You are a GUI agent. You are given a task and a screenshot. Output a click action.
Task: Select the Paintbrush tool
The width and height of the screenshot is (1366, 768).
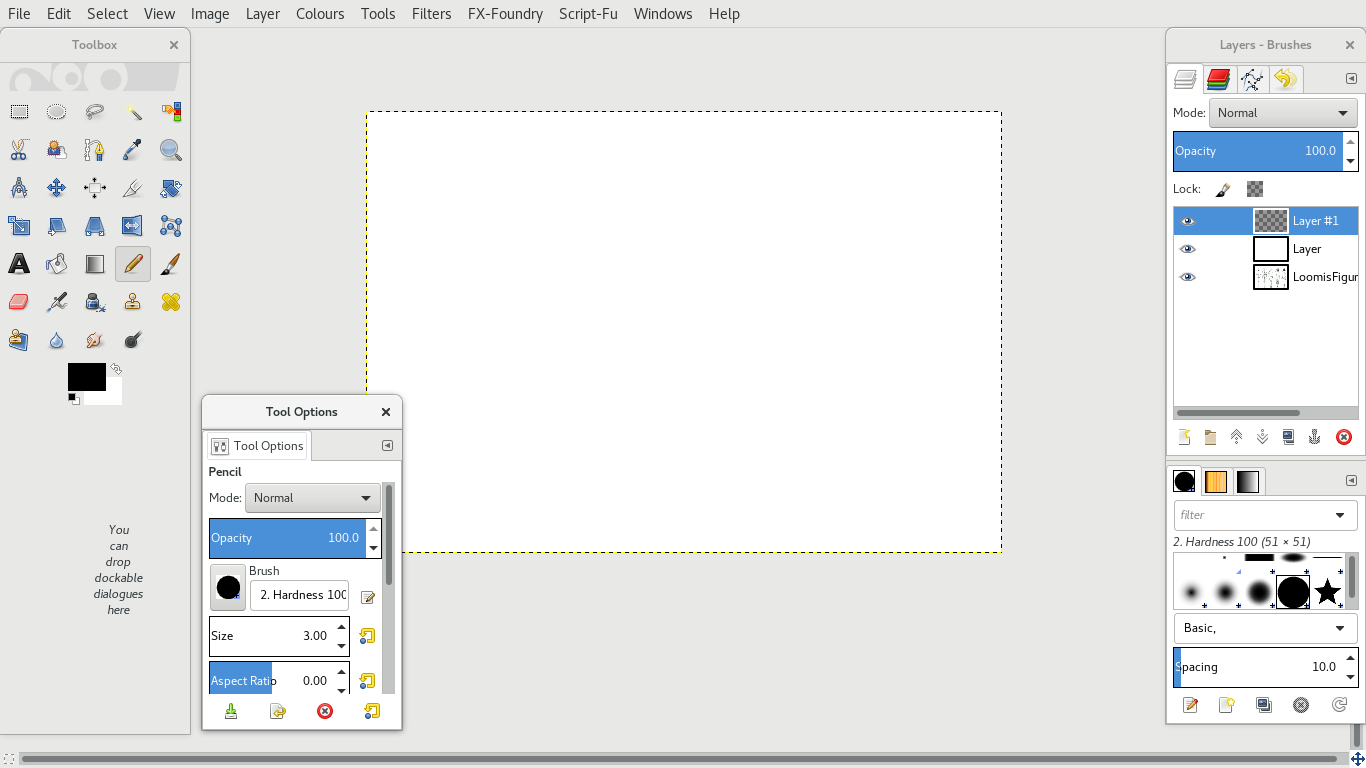tap(171, 264)
